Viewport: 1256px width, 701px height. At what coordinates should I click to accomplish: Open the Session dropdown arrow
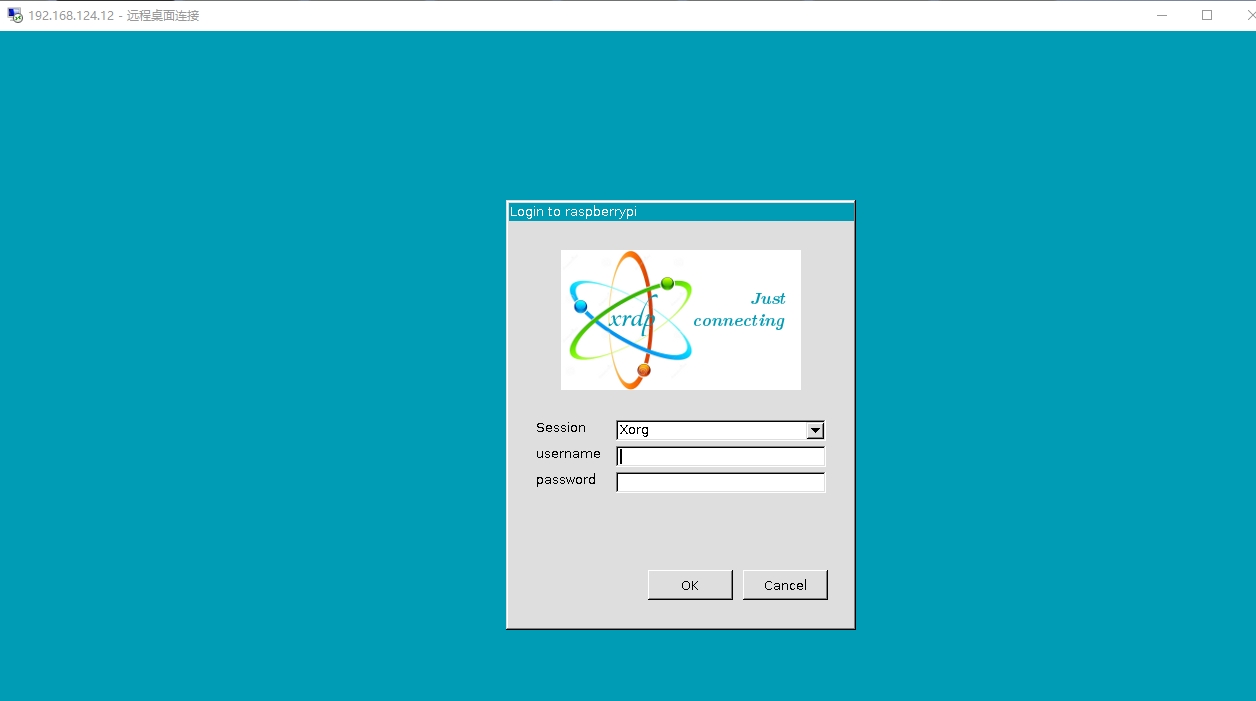pos(815,430)
